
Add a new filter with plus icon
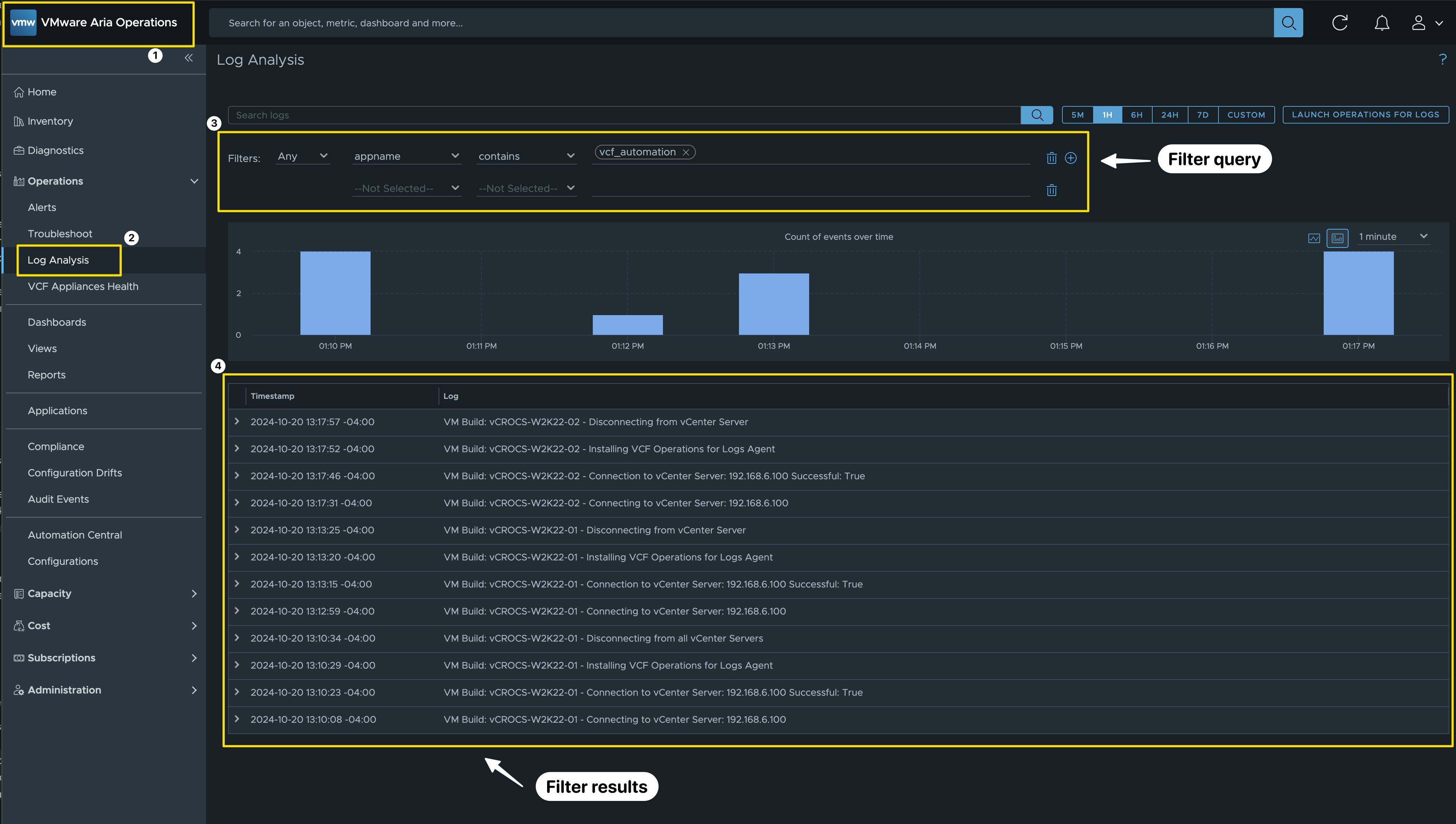[1070, 158]
